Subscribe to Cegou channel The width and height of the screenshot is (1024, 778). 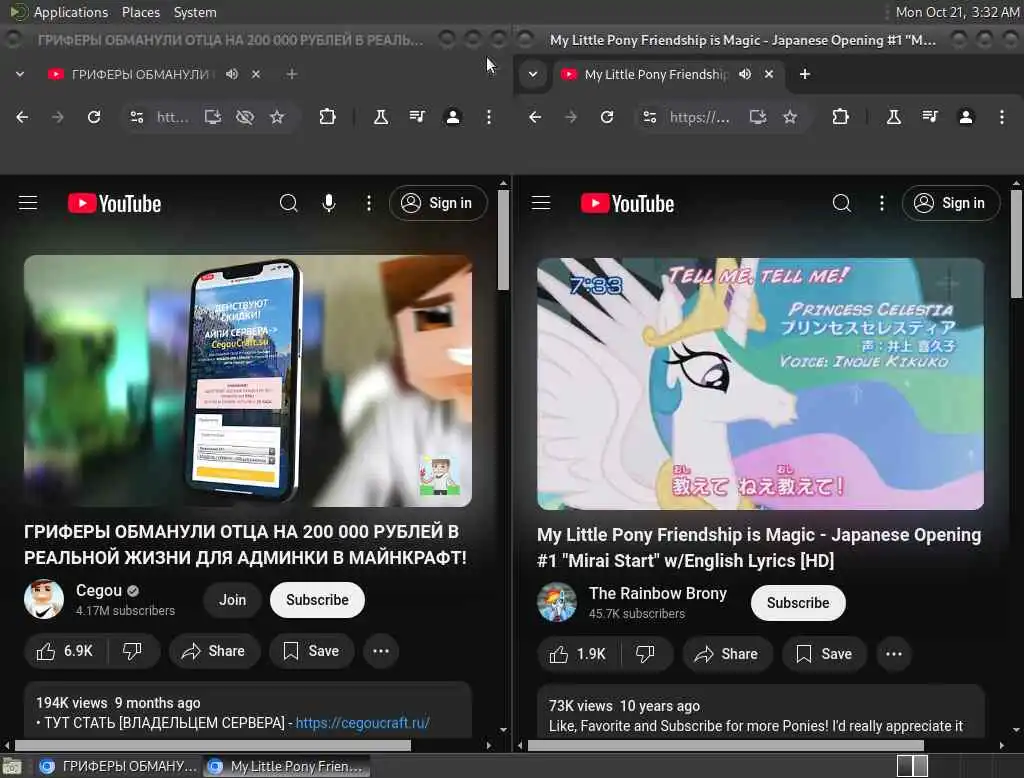coord(317,600)
